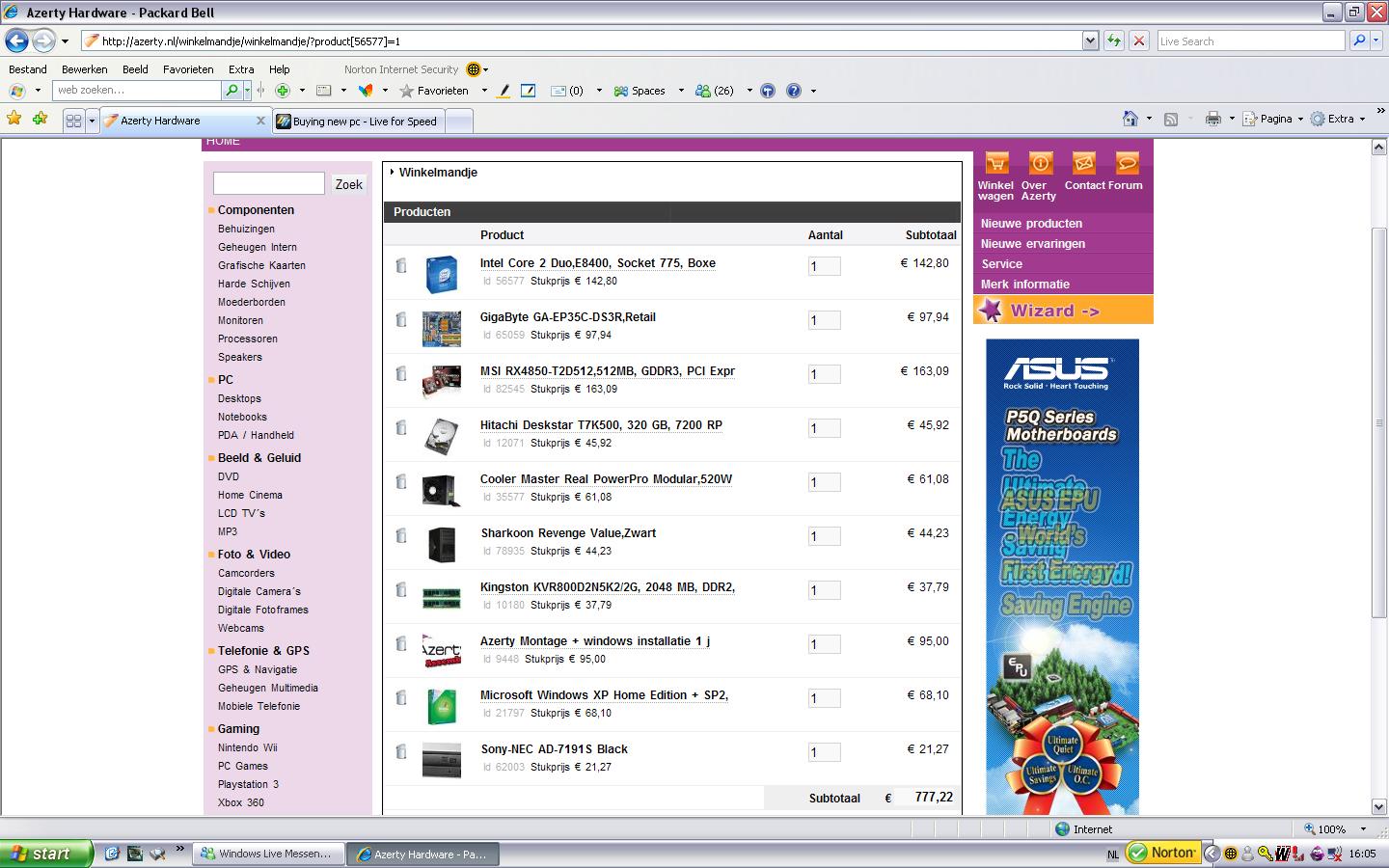1389x868 pixels.
Task: Open the address bar history dropdown
Action: (1090, 41)
